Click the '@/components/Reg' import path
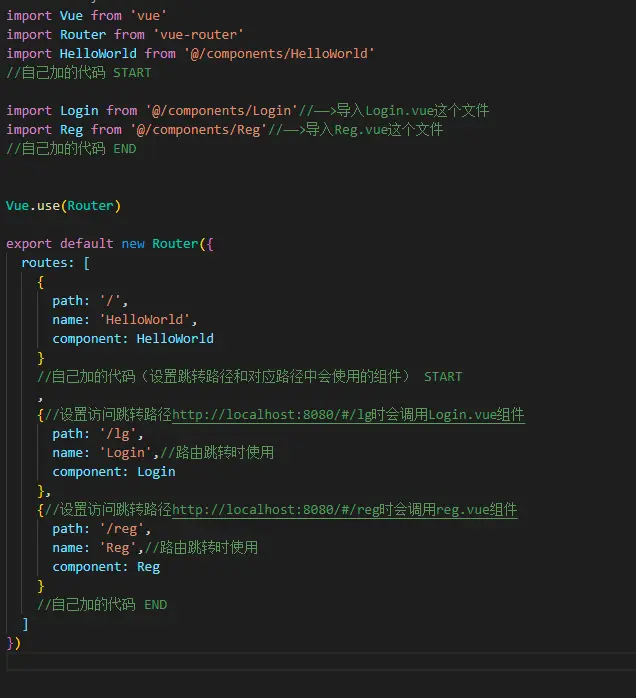Viewport: 636px width, 698px height. click(x=198, y=130)
